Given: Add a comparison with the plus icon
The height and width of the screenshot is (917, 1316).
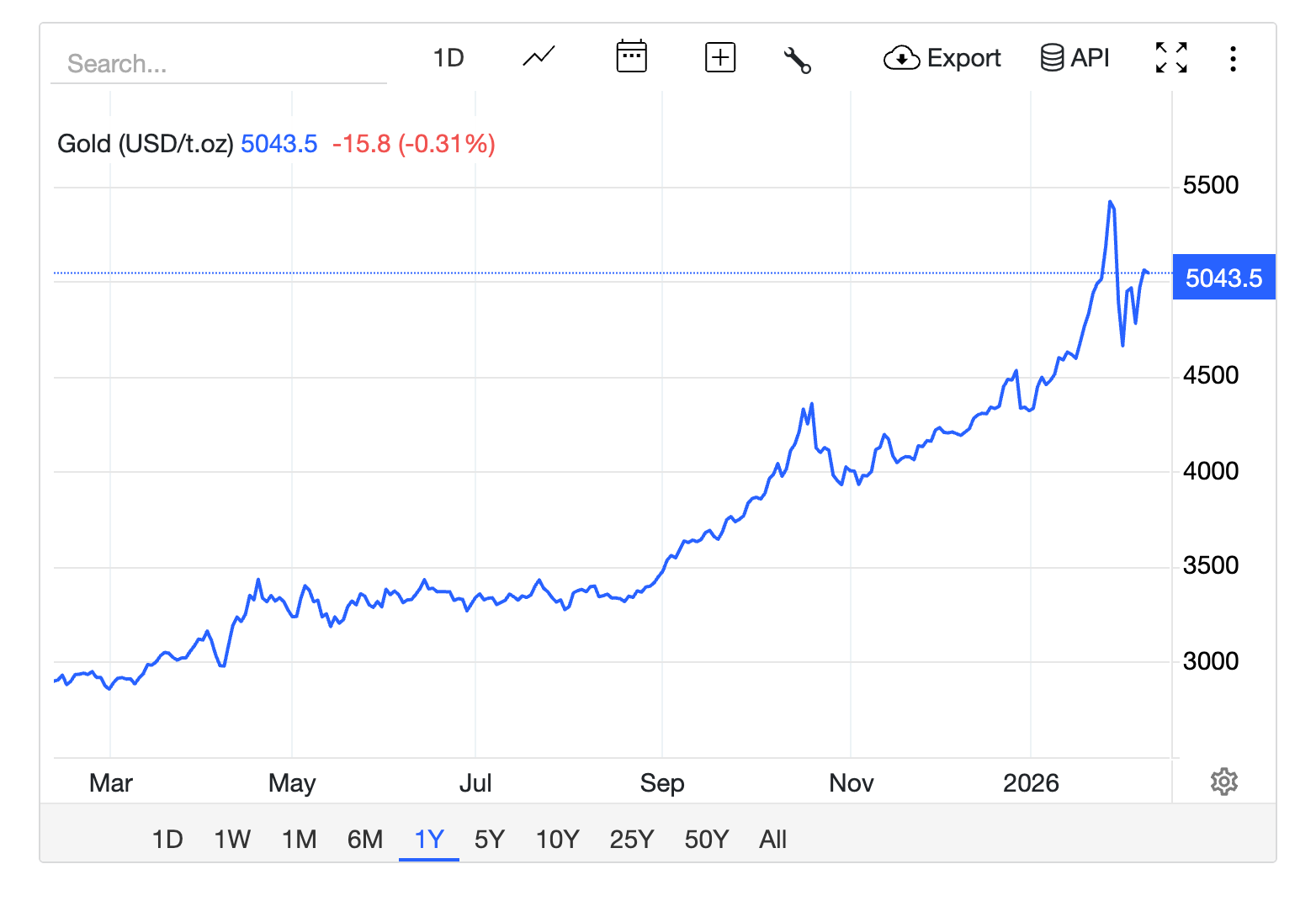Looking at the screenshot, I should 720,57.
